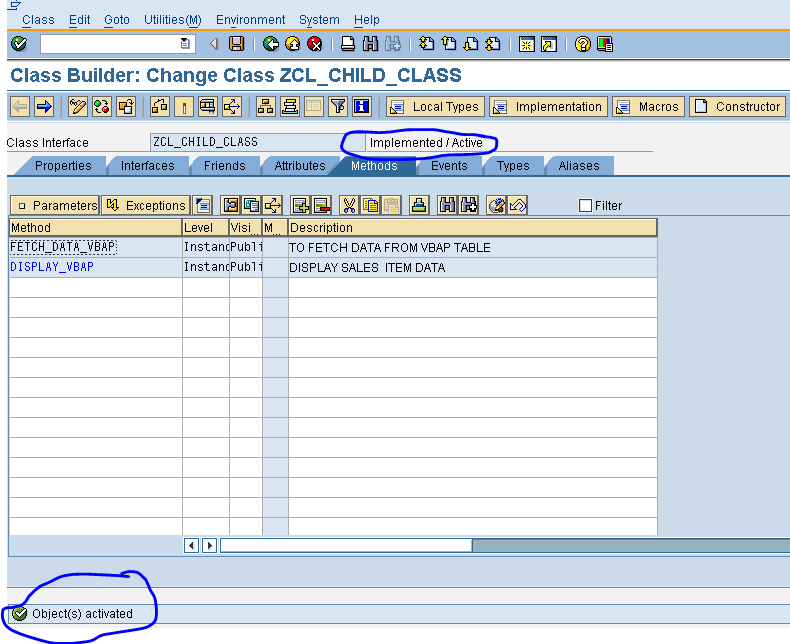Image resolution: width=790 pixels, height=644 pixels.
Task: Click the filter funnel icon in application toolbar
Action: click(338, 107)
